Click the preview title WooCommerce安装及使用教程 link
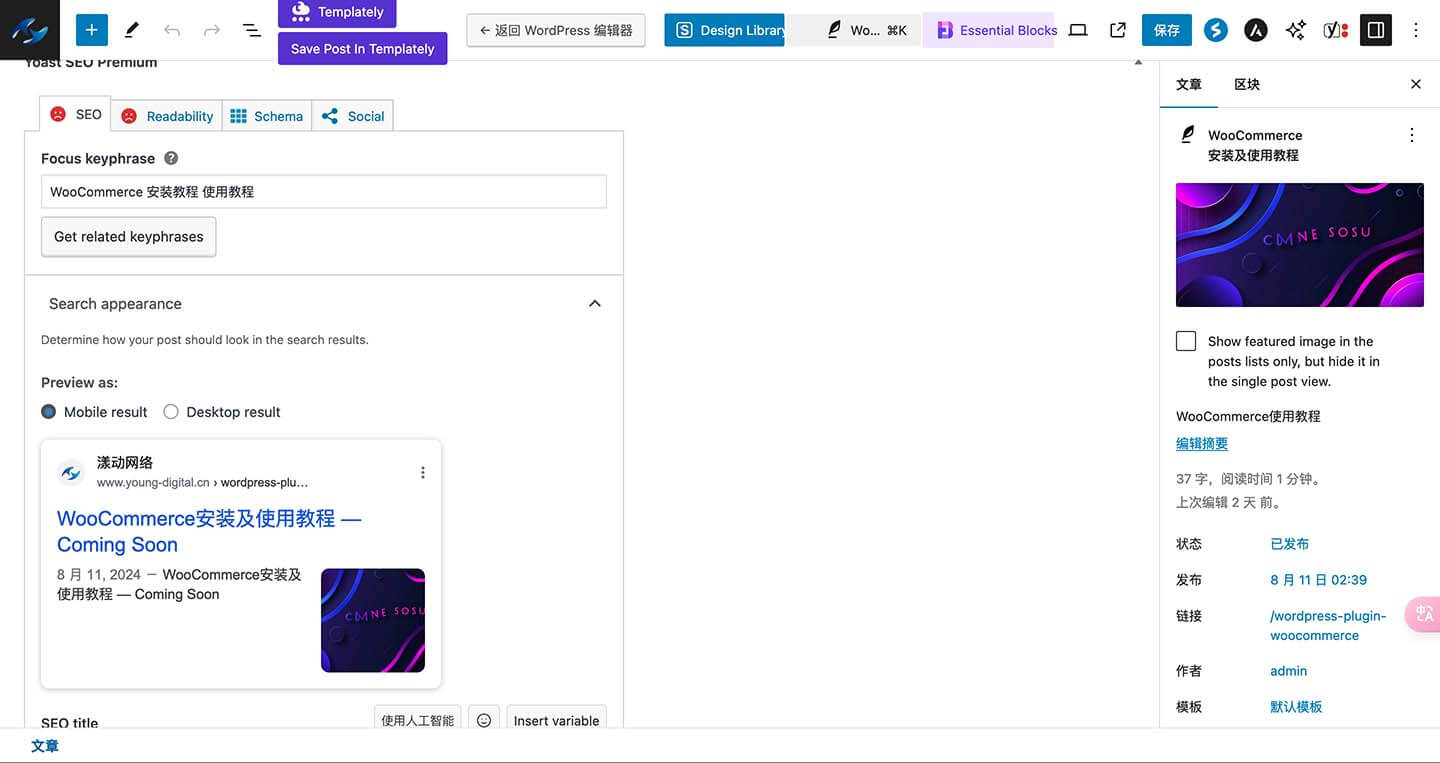 pyautogui.click(x=209, y=531)
